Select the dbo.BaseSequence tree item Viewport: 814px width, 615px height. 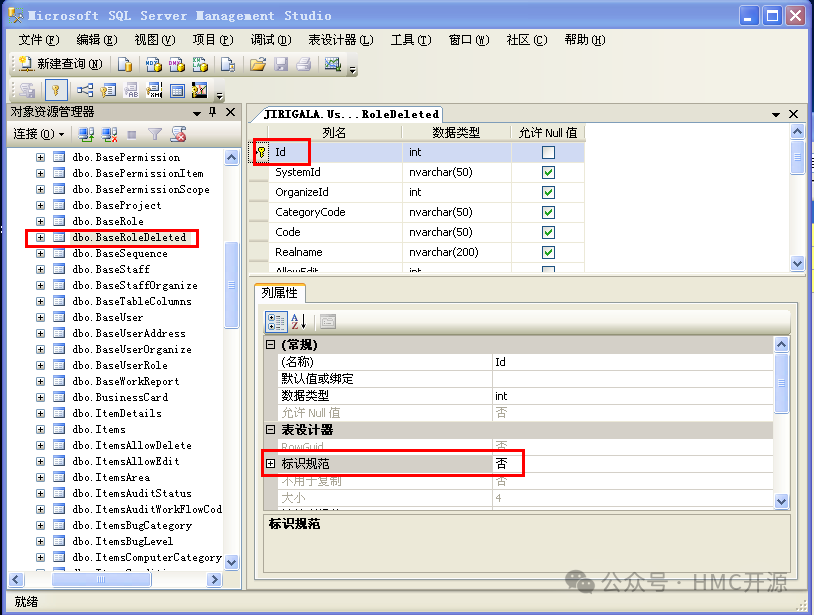[x=119, y=254]
